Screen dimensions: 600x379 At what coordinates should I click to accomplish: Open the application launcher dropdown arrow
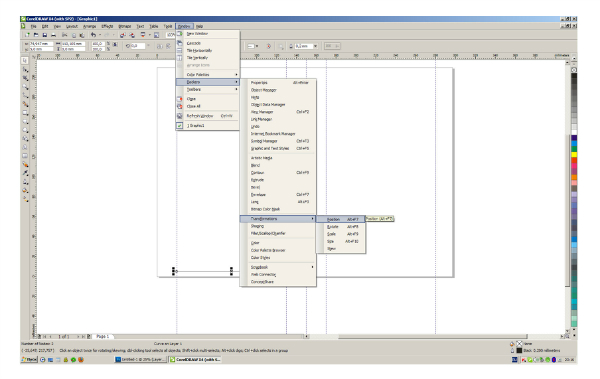point(150,35)
